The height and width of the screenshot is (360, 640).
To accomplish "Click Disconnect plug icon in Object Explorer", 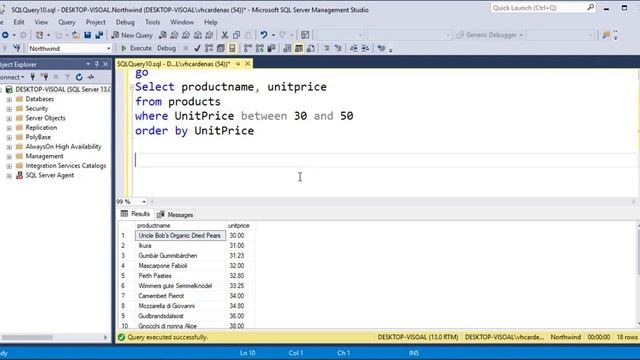I will (x=44, y=77).
